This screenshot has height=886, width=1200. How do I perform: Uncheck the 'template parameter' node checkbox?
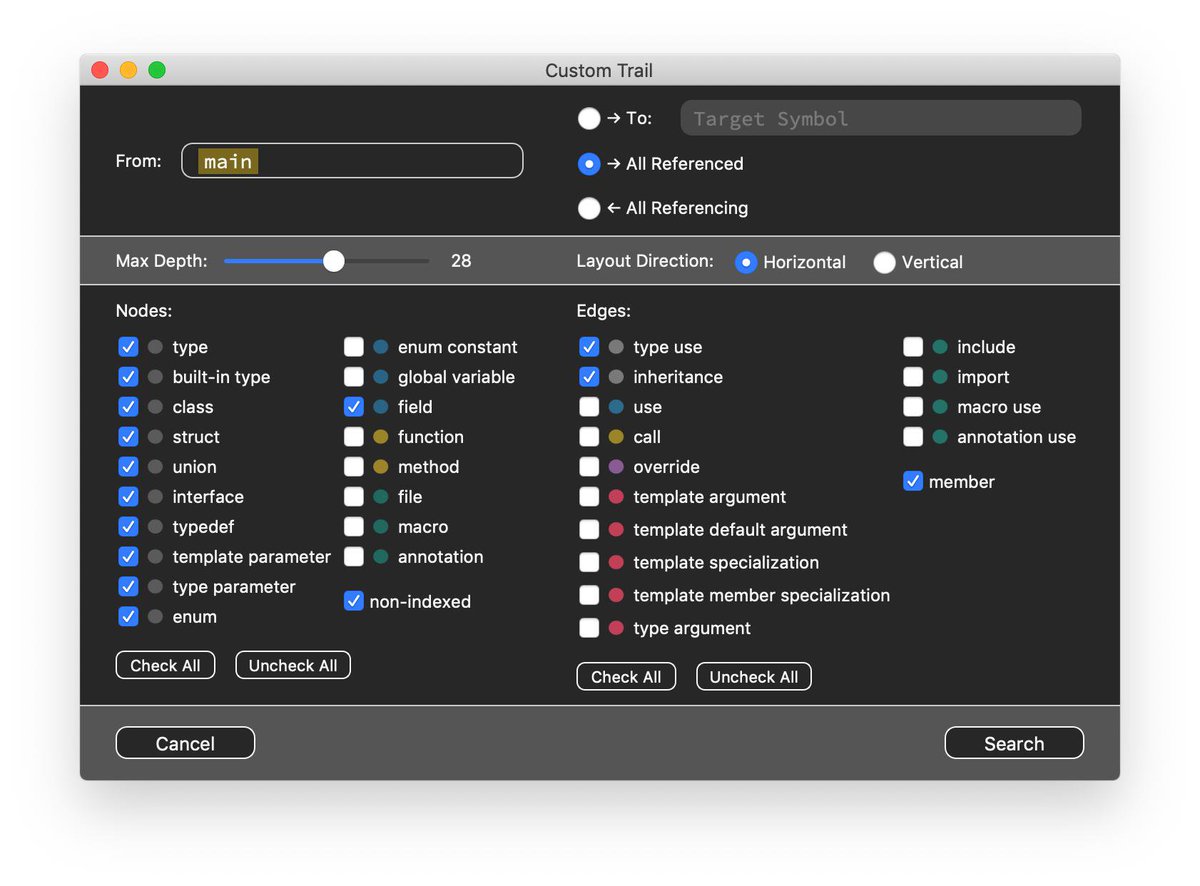click(x=128, y=557)
